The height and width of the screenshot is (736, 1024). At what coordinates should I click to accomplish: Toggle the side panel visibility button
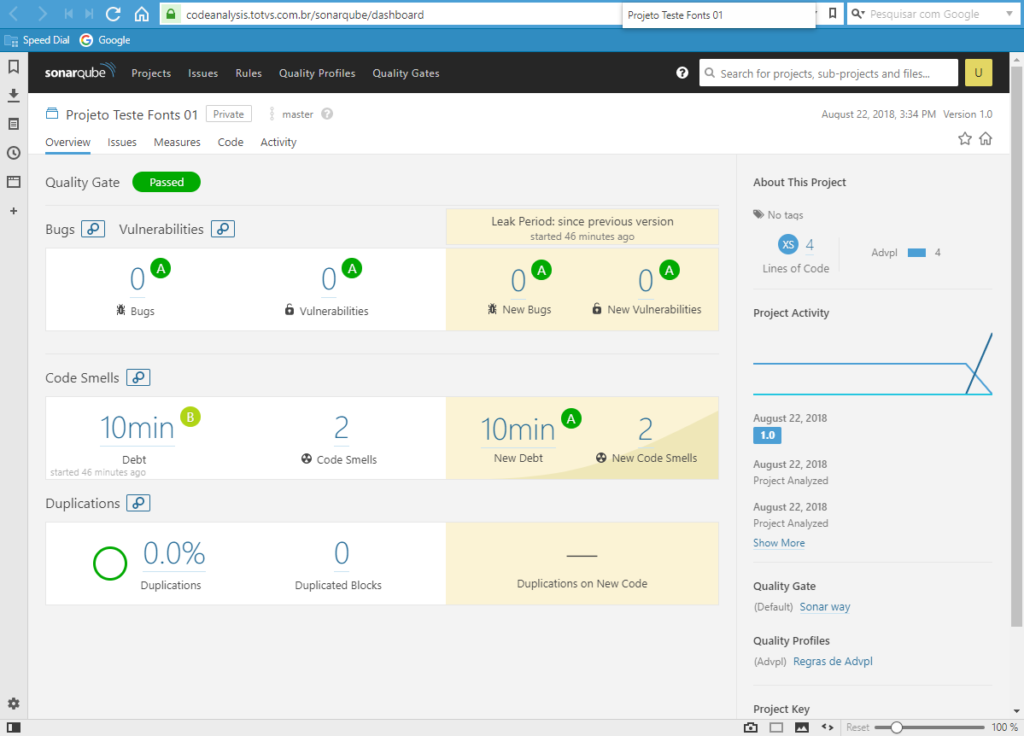pyautogui.click(x=14, y=727)
